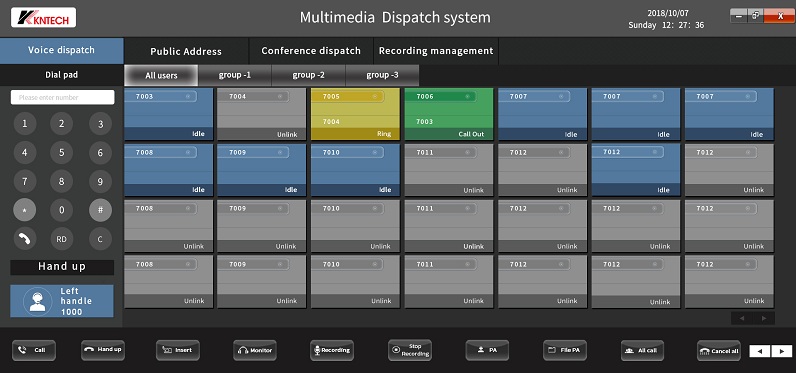The width and height of the screenshot is (796, 373).
Task: Click the large Hand up button under dial pad
Action: (62, 267)
